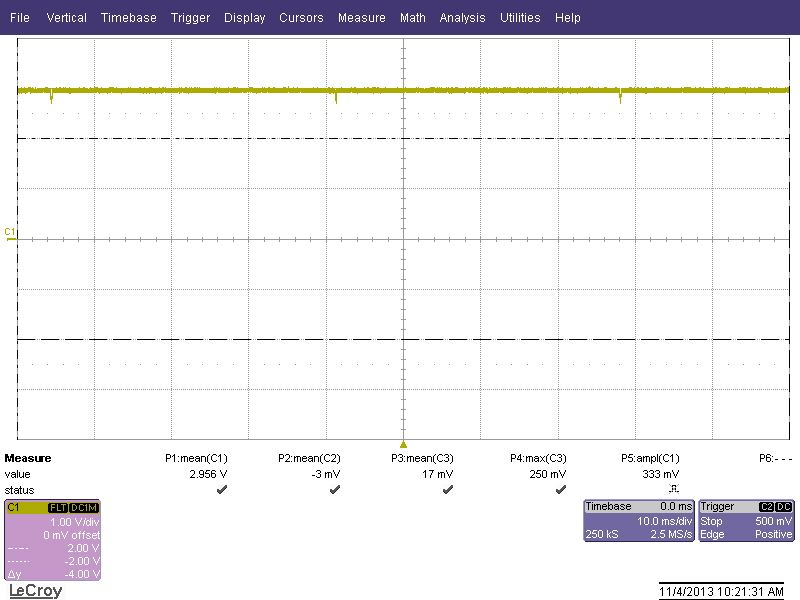Click the 2.5 MS/s sample rate value
Screen dimensions: 800x600
tap(671, 534)
